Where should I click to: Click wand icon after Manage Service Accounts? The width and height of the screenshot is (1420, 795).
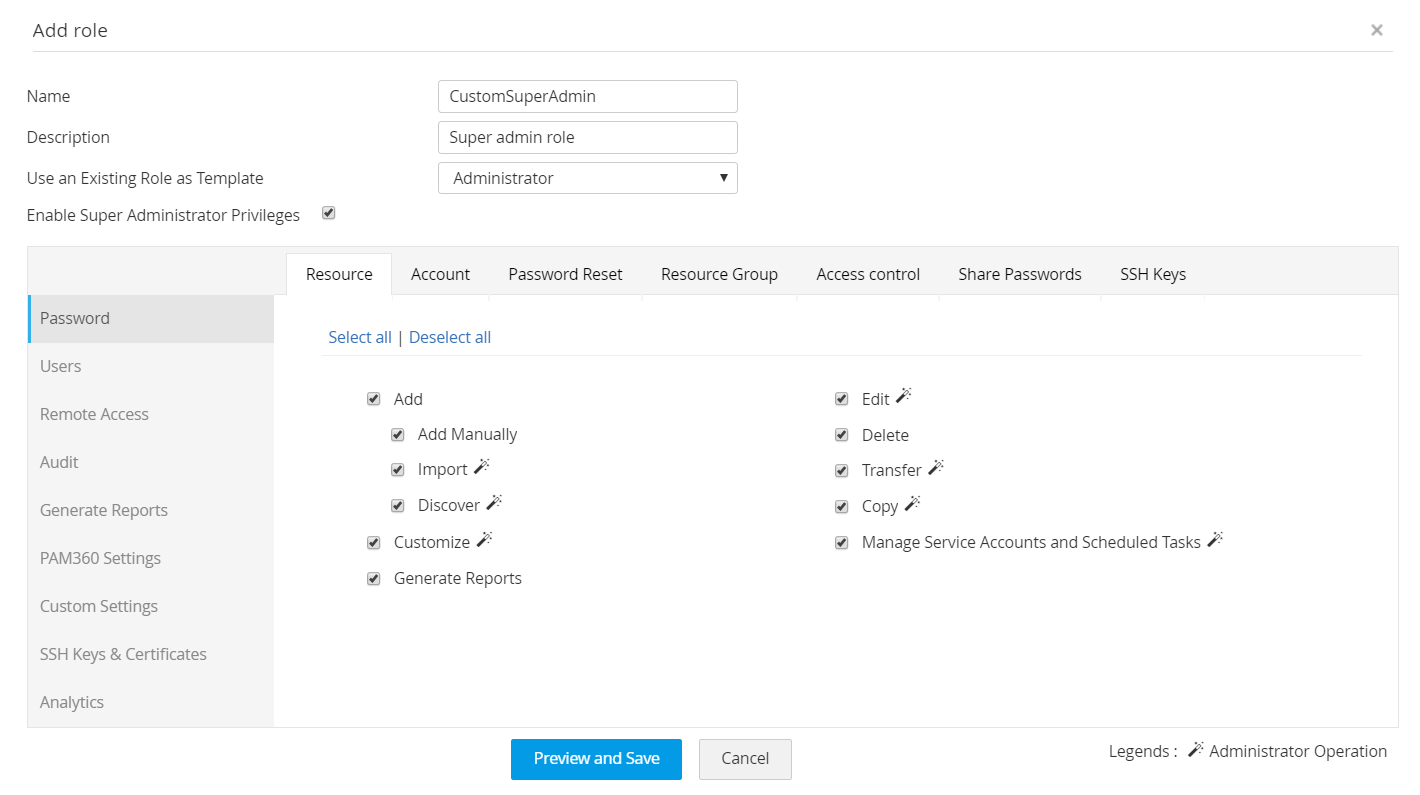tap(1215, 540)
